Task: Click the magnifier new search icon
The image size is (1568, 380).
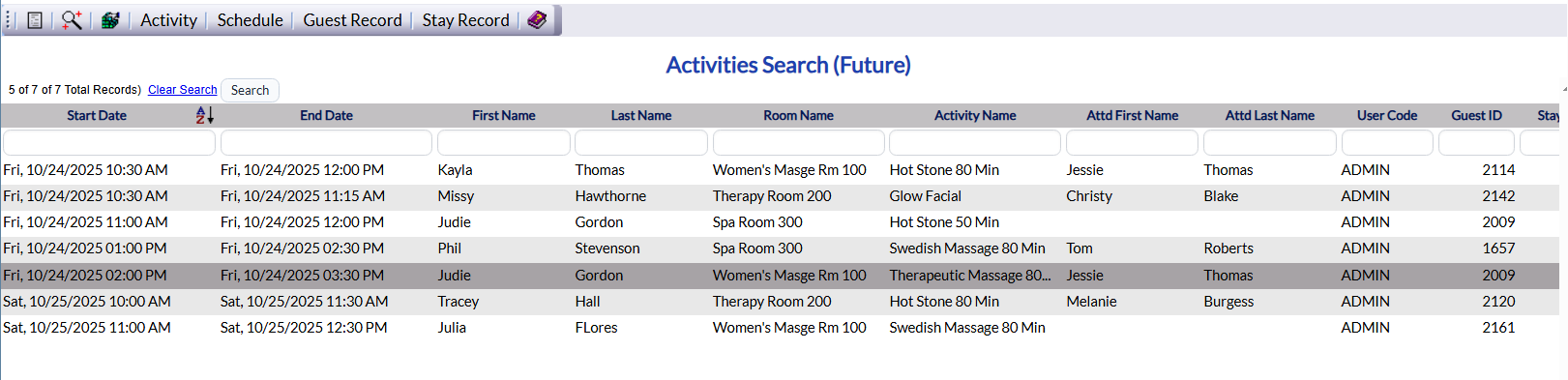Action: pos(72,20)
